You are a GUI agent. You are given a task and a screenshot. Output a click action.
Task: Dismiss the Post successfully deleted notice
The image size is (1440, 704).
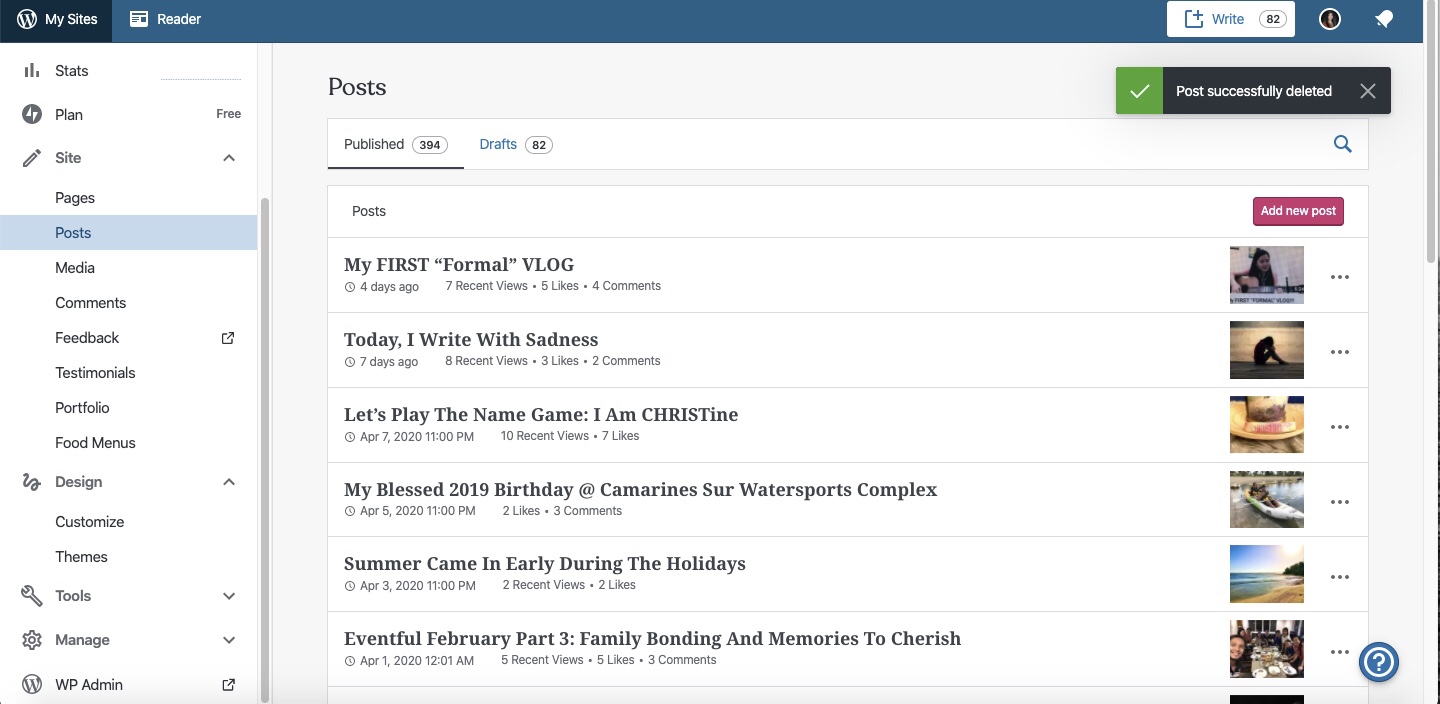point(1367,91)
